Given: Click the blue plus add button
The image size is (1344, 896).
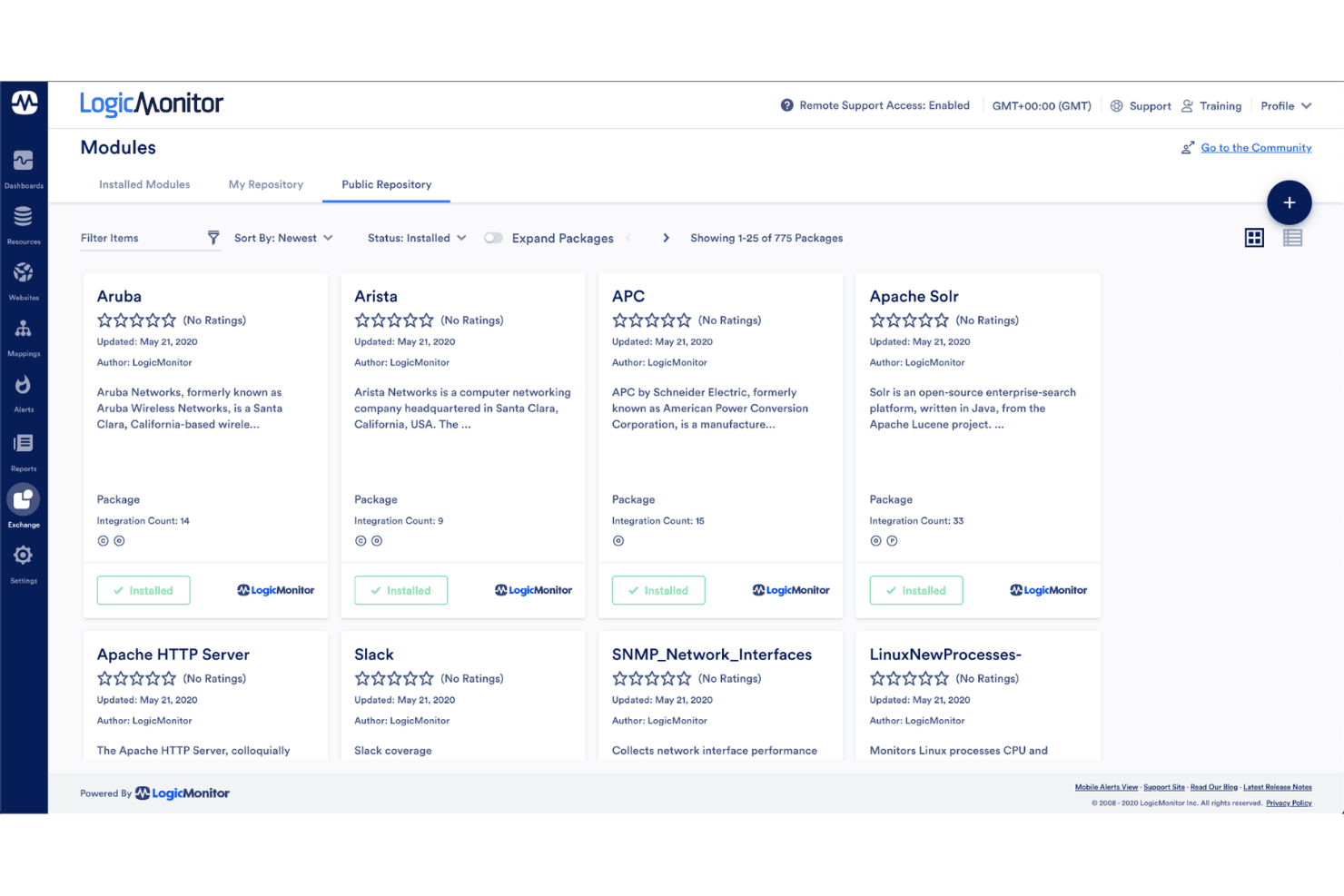Looking at the screenshot, I should [1289, 202].
